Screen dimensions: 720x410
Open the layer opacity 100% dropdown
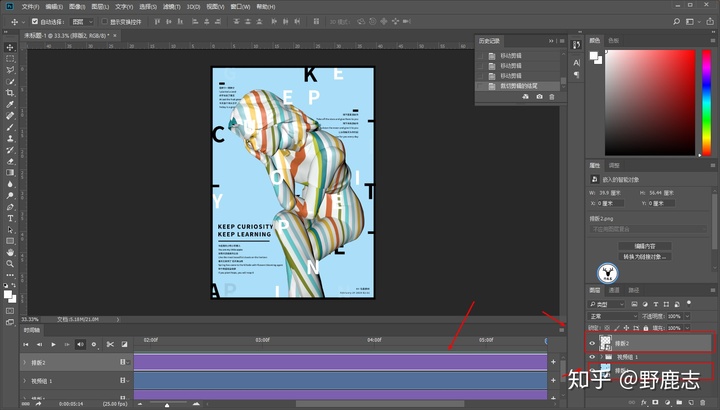point(687,316)
